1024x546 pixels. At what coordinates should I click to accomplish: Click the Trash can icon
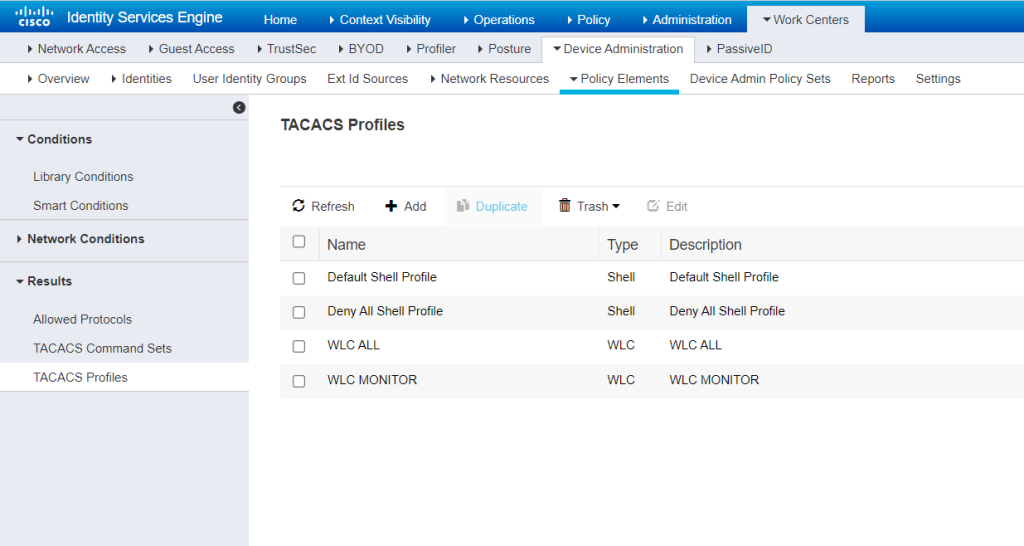[x=565, y=206]
